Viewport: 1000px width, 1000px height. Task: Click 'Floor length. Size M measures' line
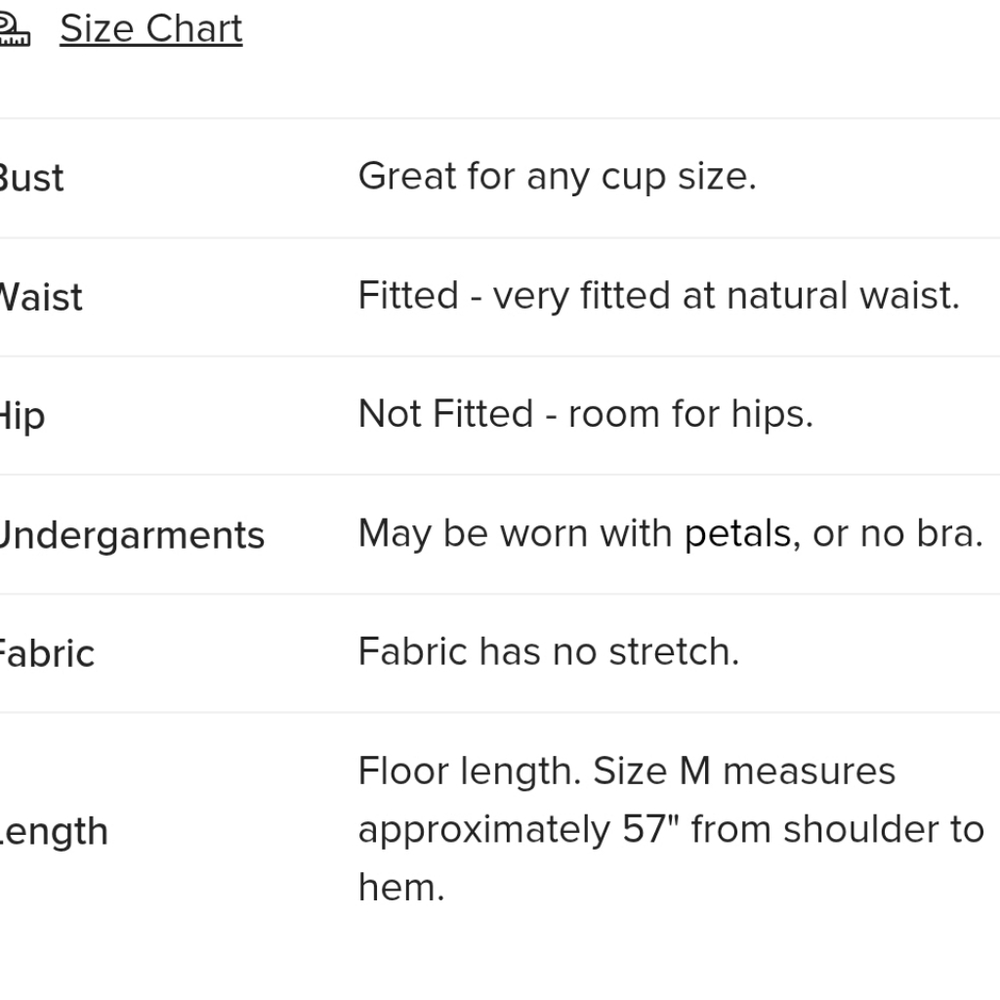(626, 771)
